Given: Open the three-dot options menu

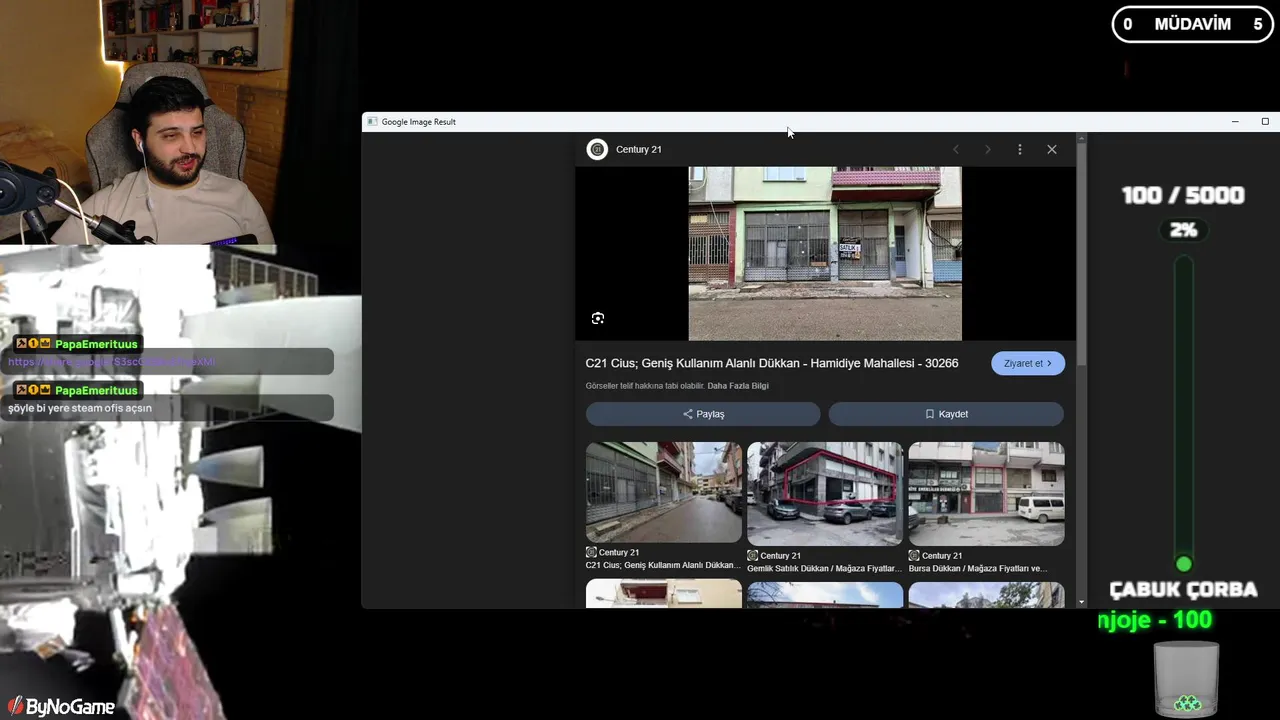Looking at the screenshot, I should (x=1020, y=149).
